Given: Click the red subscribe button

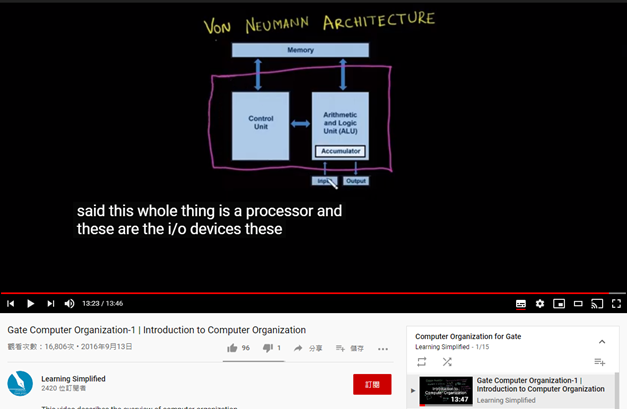Looking at the screenshot, I should 372,384.
